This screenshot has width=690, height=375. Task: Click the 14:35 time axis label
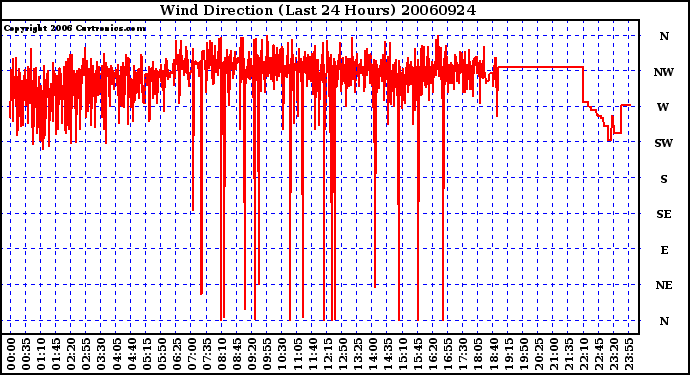[x=388, y=354]
